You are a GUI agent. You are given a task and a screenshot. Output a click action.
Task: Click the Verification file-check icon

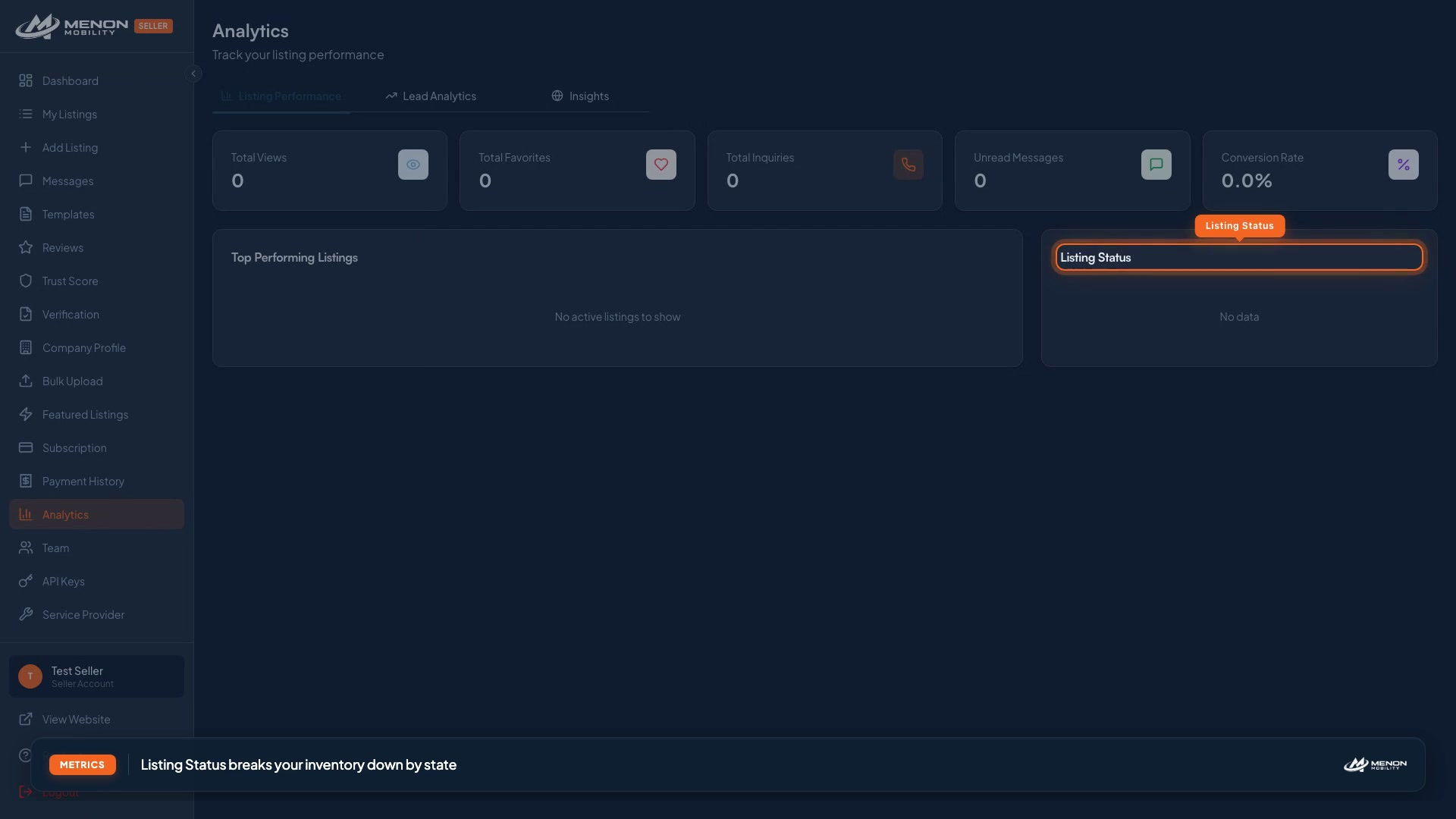click(x=26, y=315)
